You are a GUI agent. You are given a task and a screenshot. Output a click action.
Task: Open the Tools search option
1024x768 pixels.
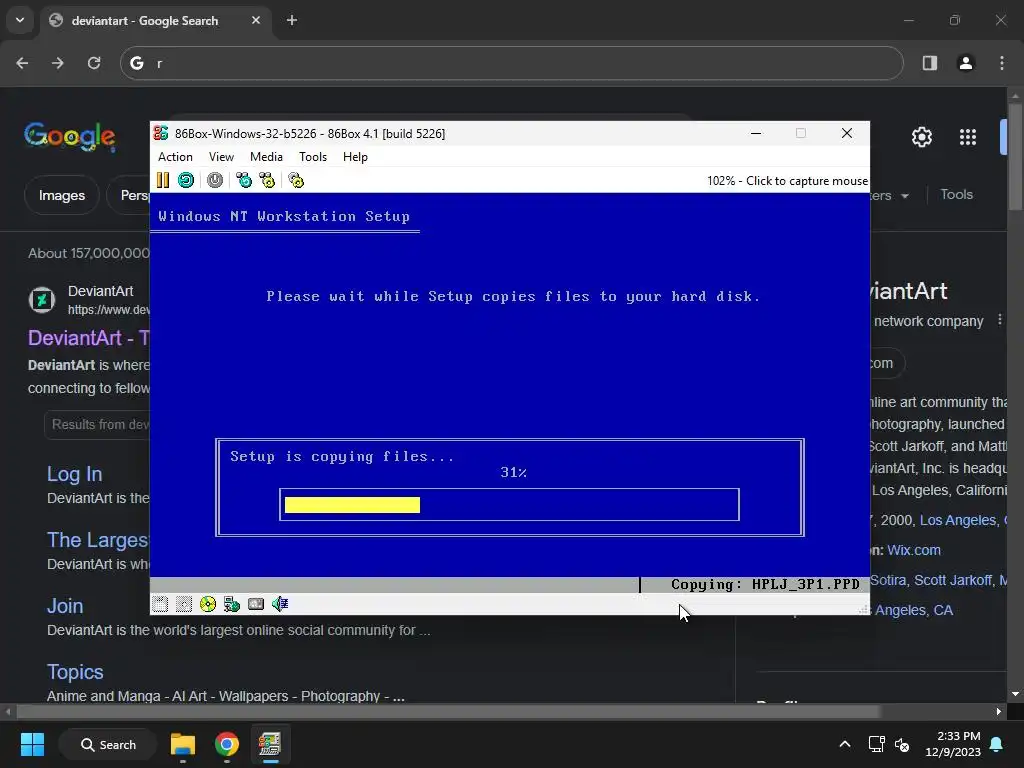(x=956, y=195)
